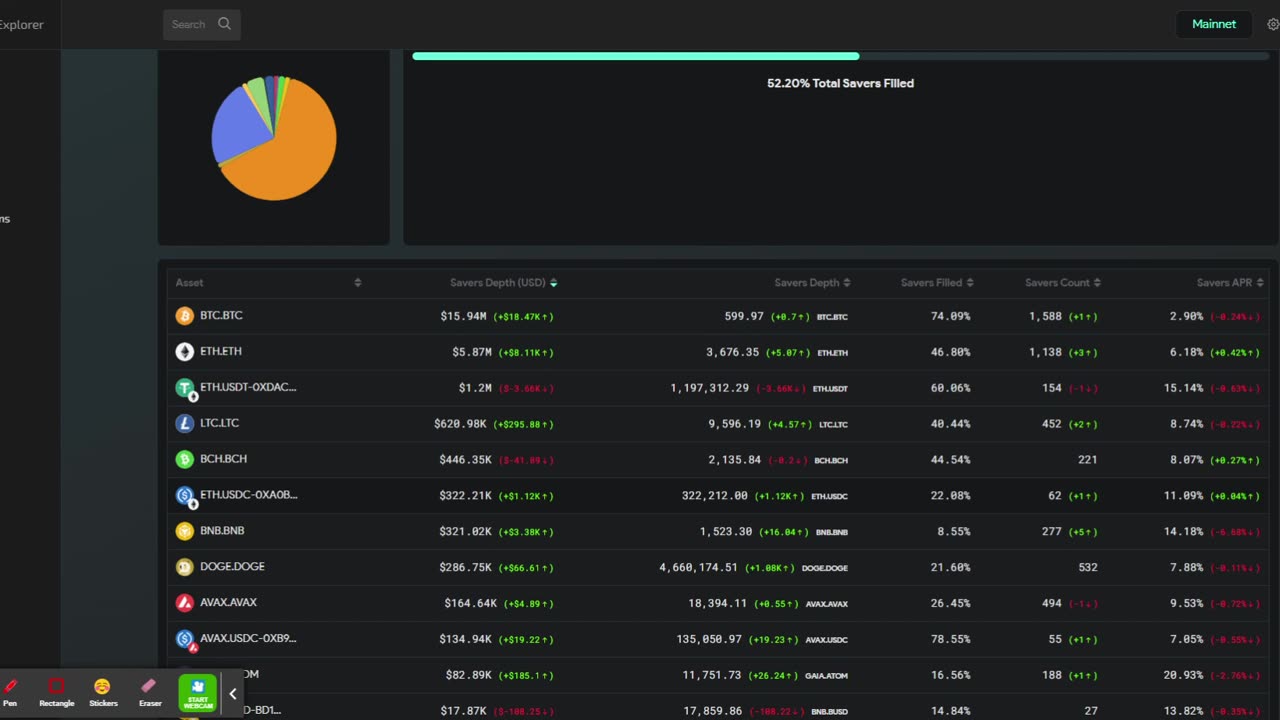Click the Total Savers Filled progress bar
The image size is (1280, 720).
(840, 56)
